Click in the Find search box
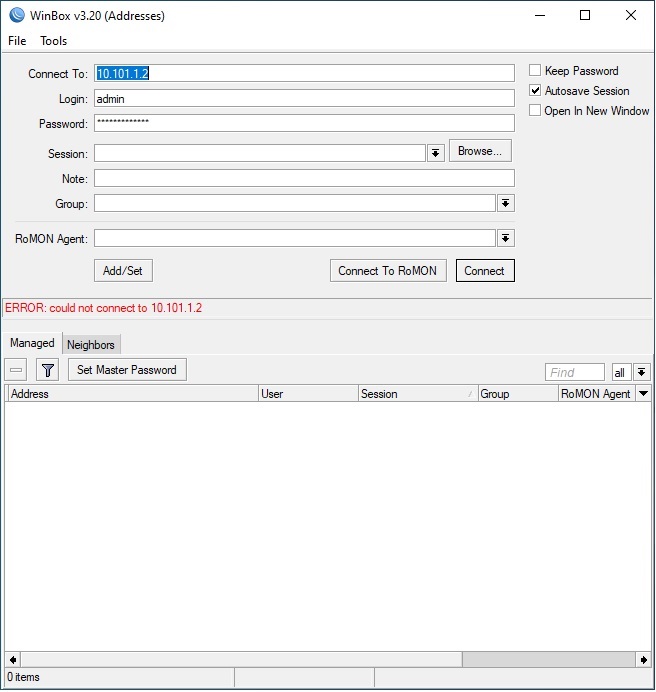The image size is (656, 692). [x=575, y=372]
